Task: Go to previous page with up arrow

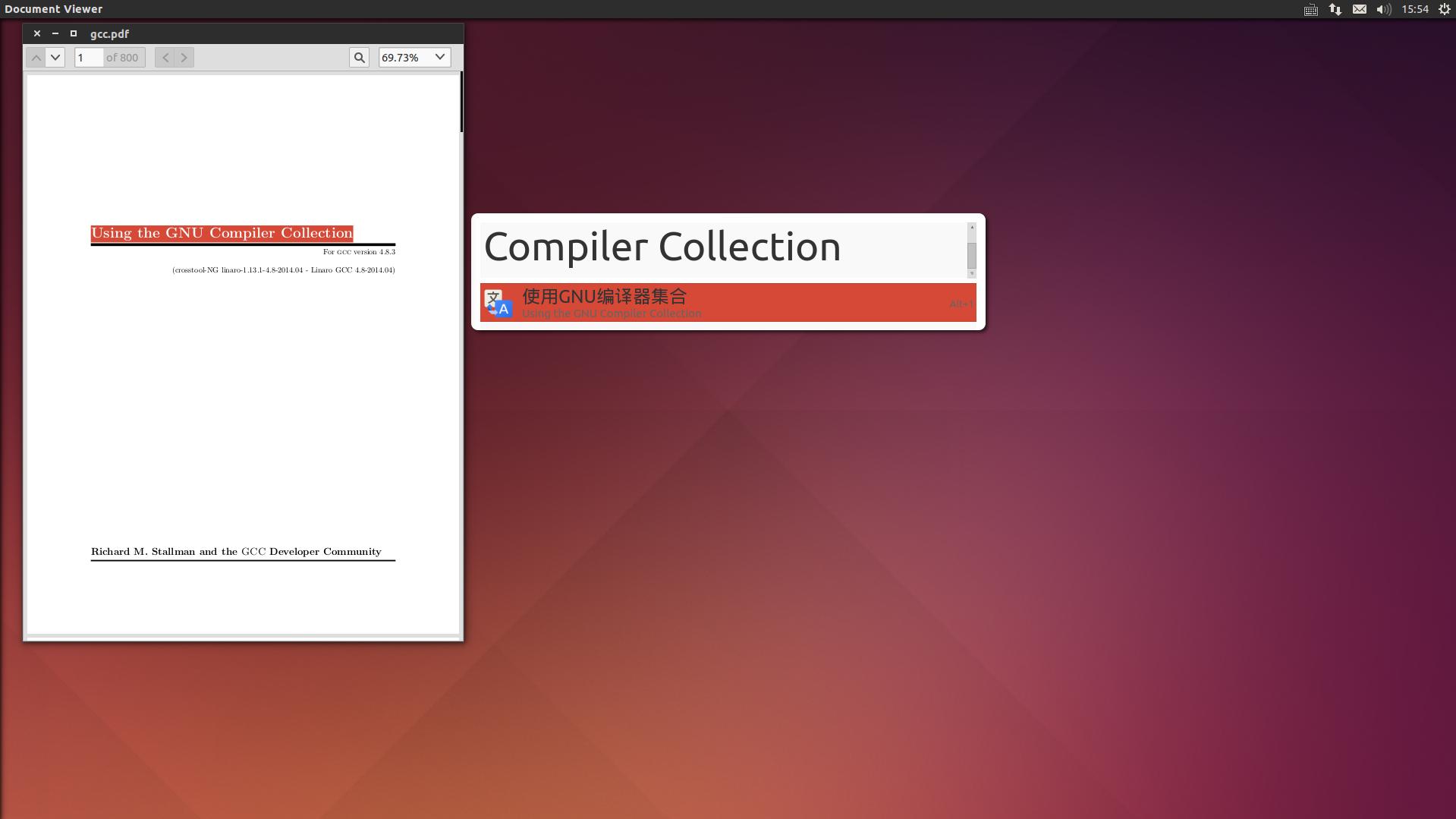Action: [x=36, y=58]
